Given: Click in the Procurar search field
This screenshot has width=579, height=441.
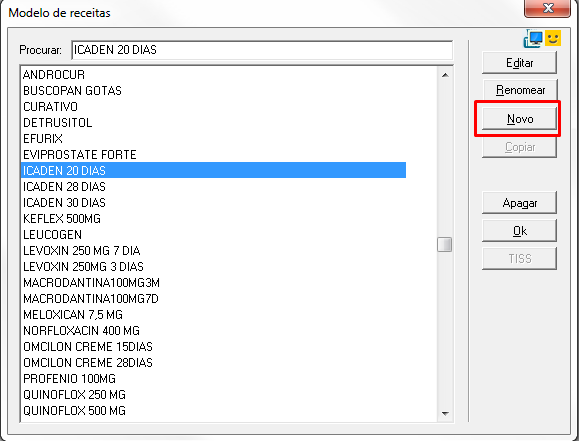Looking at the screenshot, I should [262, 50].
